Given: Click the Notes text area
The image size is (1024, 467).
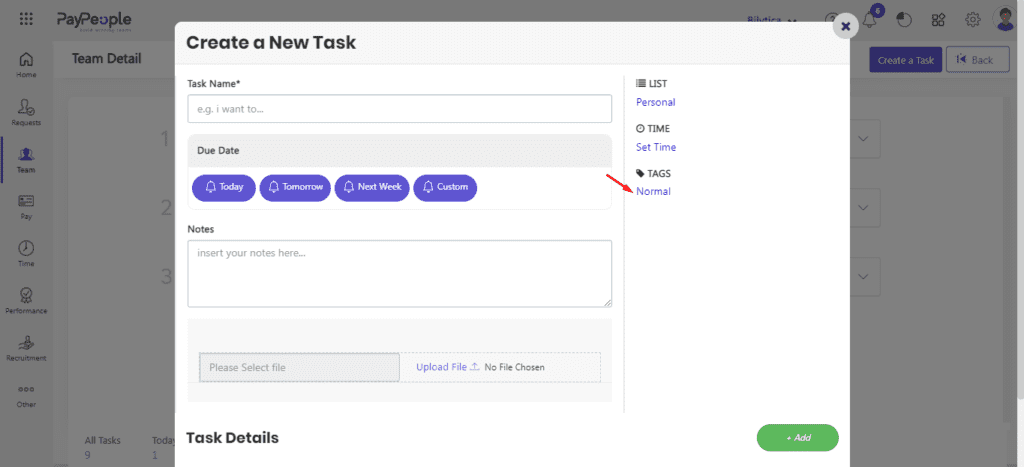Looking at the screenshot, I should tap(400, 273).
